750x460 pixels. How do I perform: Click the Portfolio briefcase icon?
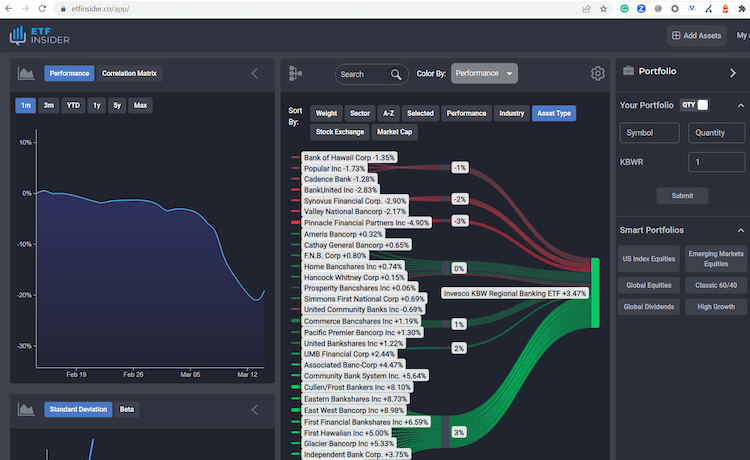[628, 71]
